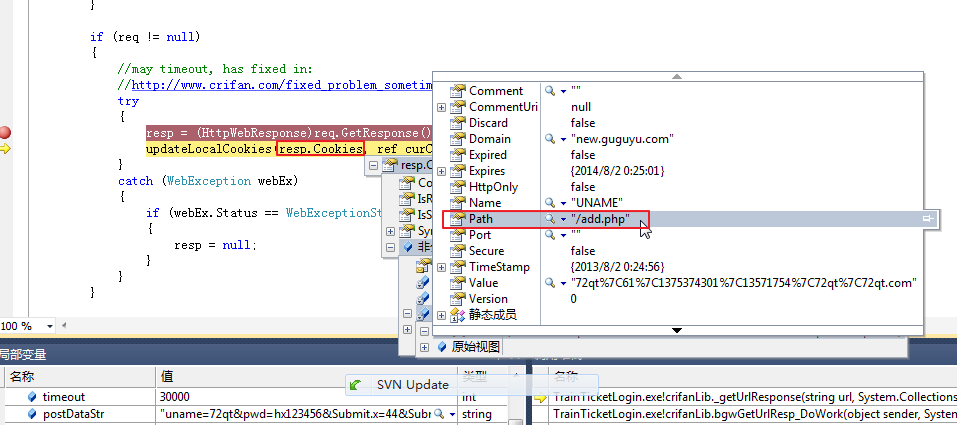Expand the 静态成员 node

coord(441,315)
